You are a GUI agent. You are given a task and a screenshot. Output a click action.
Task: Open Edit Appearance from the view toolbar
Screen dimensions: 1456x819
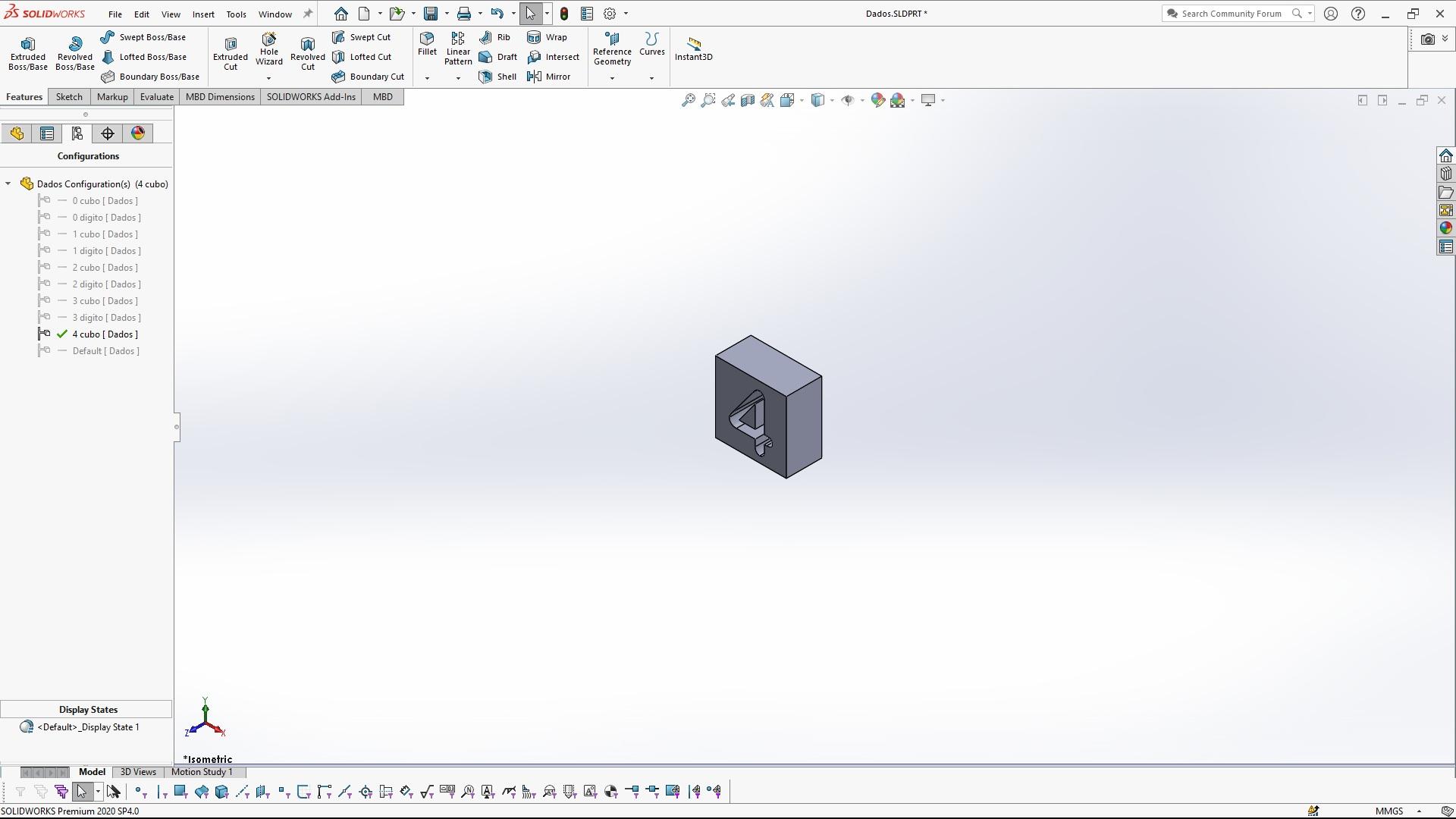coord(877,100)
